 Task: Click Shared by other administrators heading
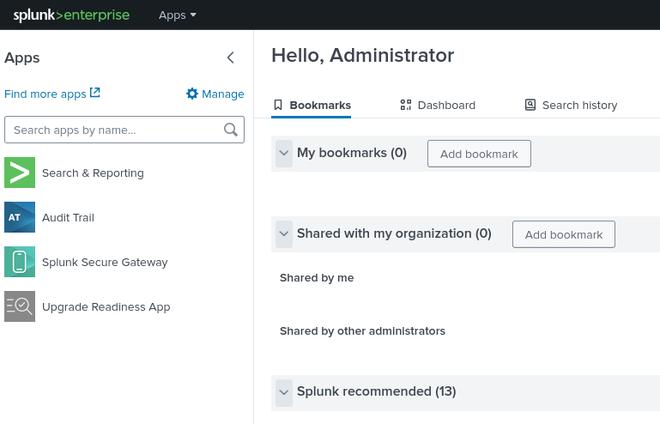(362, 331)
